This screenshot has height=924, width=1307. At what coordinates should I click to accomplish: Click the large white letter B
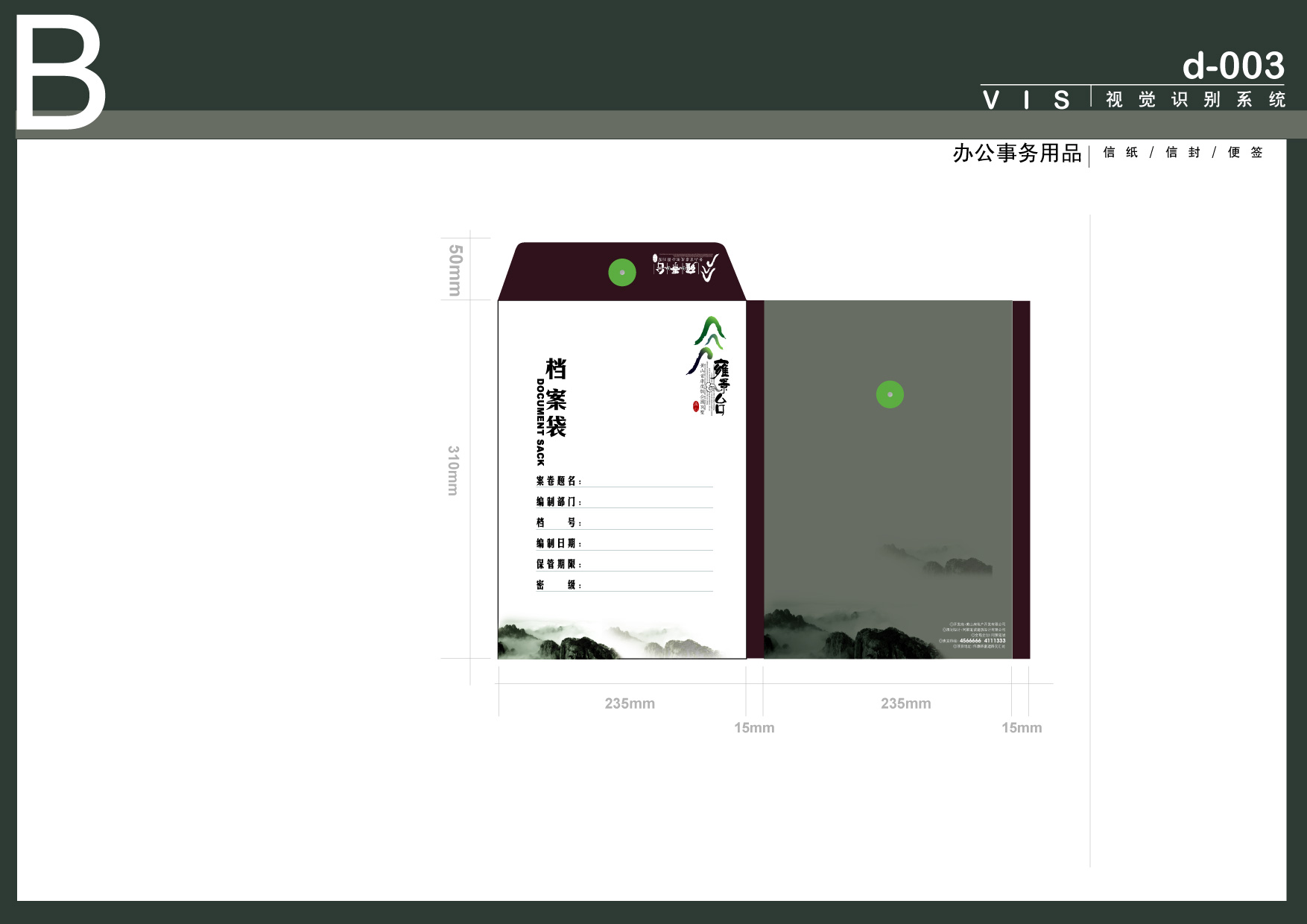point(60,73)
